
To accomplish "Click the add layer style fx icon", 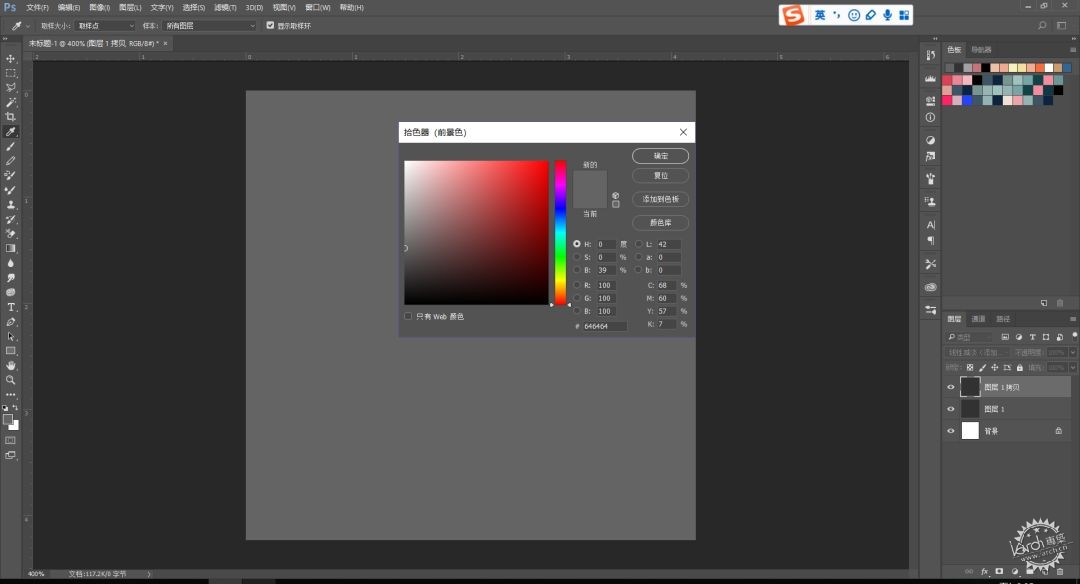I will coord(984,572).
